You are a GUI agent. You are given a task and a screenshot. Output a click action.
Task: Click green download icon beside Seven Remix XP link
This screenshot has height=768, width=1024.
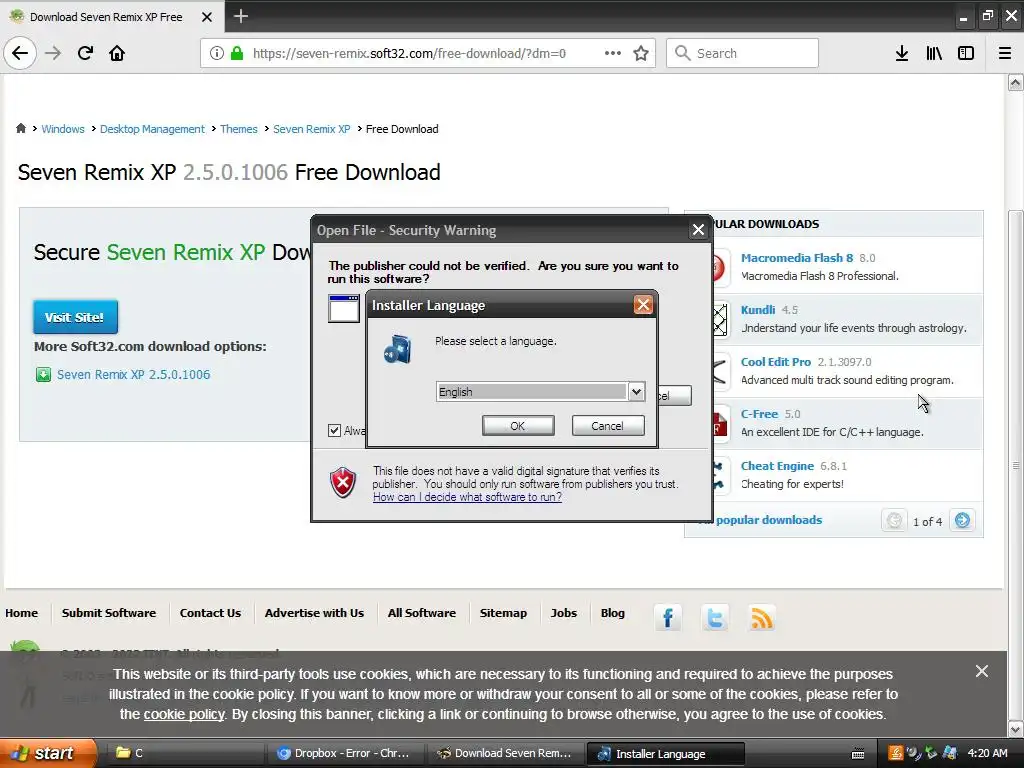(43, 374)
